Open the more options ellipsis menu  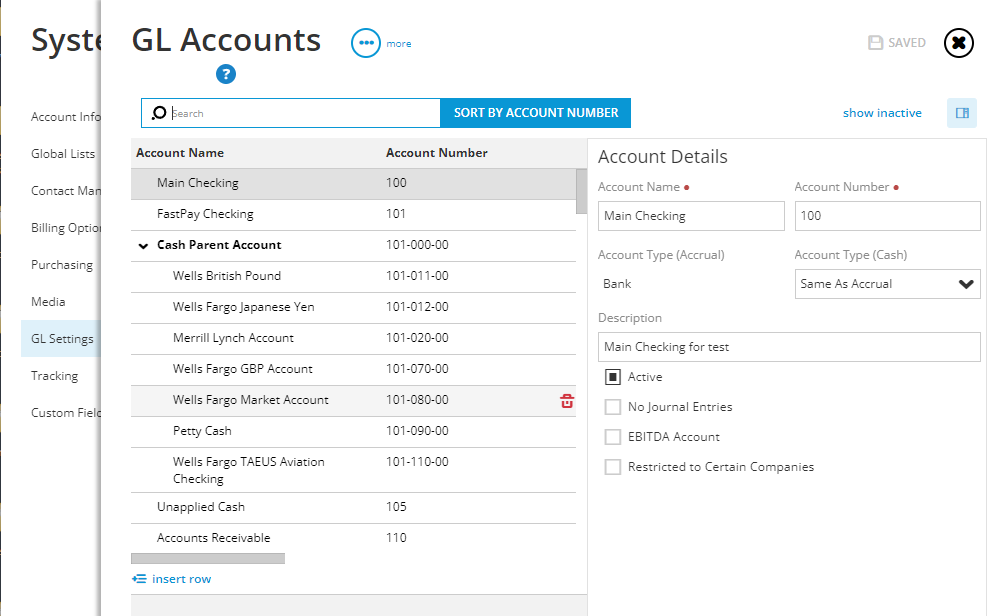[364, 42]
